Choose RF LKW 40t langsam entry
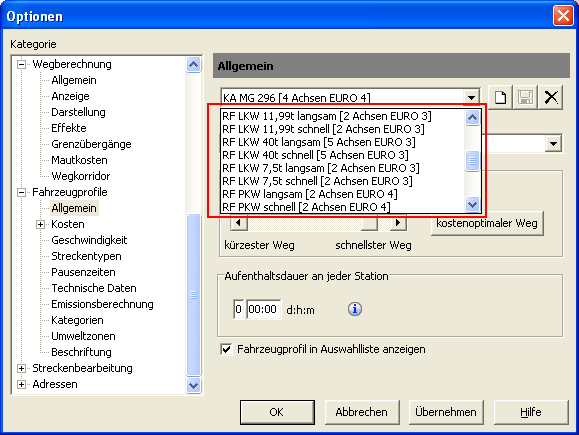 coord(343,142)
